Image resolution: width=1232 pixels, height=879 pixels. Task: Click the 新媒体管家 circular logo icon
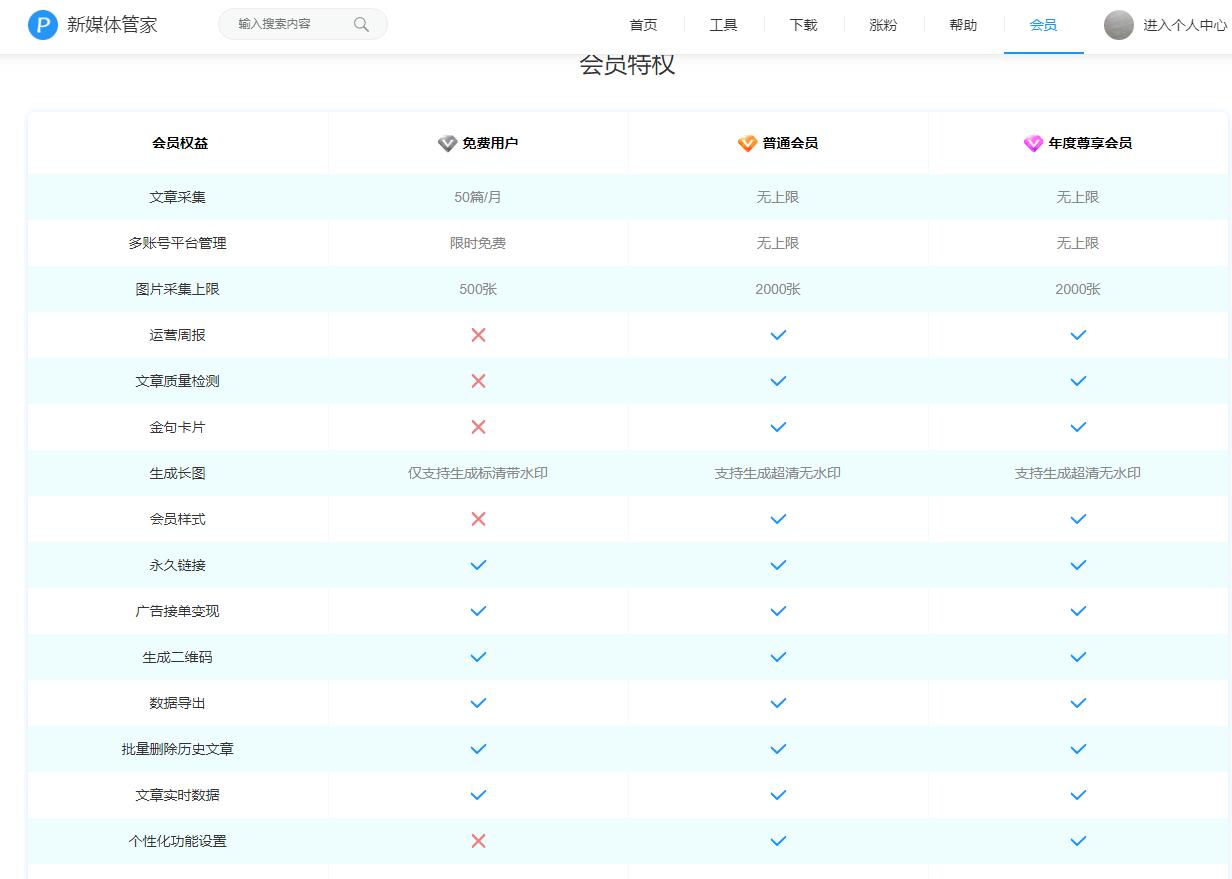click(41, 24)
